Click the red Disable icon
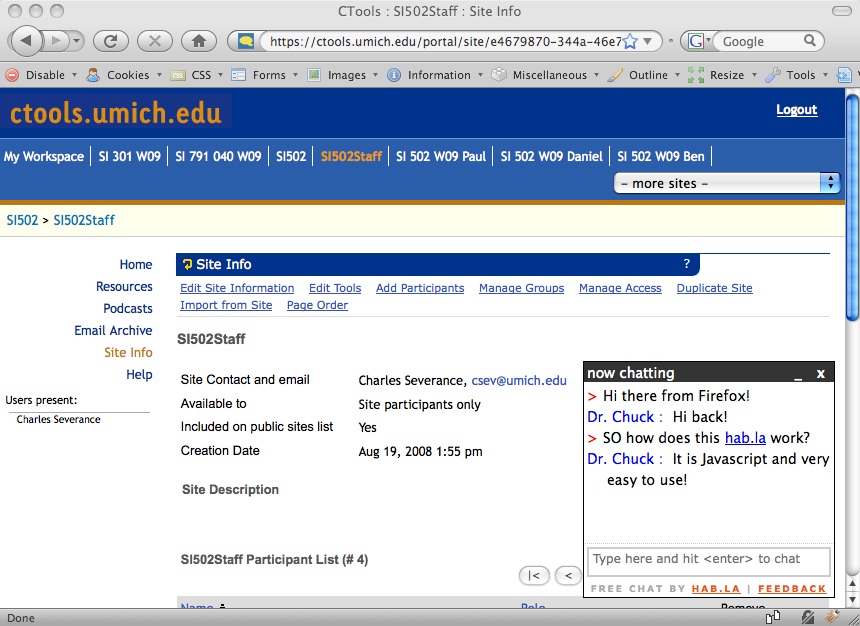860x626 pixels. click(x=13, y=75)
